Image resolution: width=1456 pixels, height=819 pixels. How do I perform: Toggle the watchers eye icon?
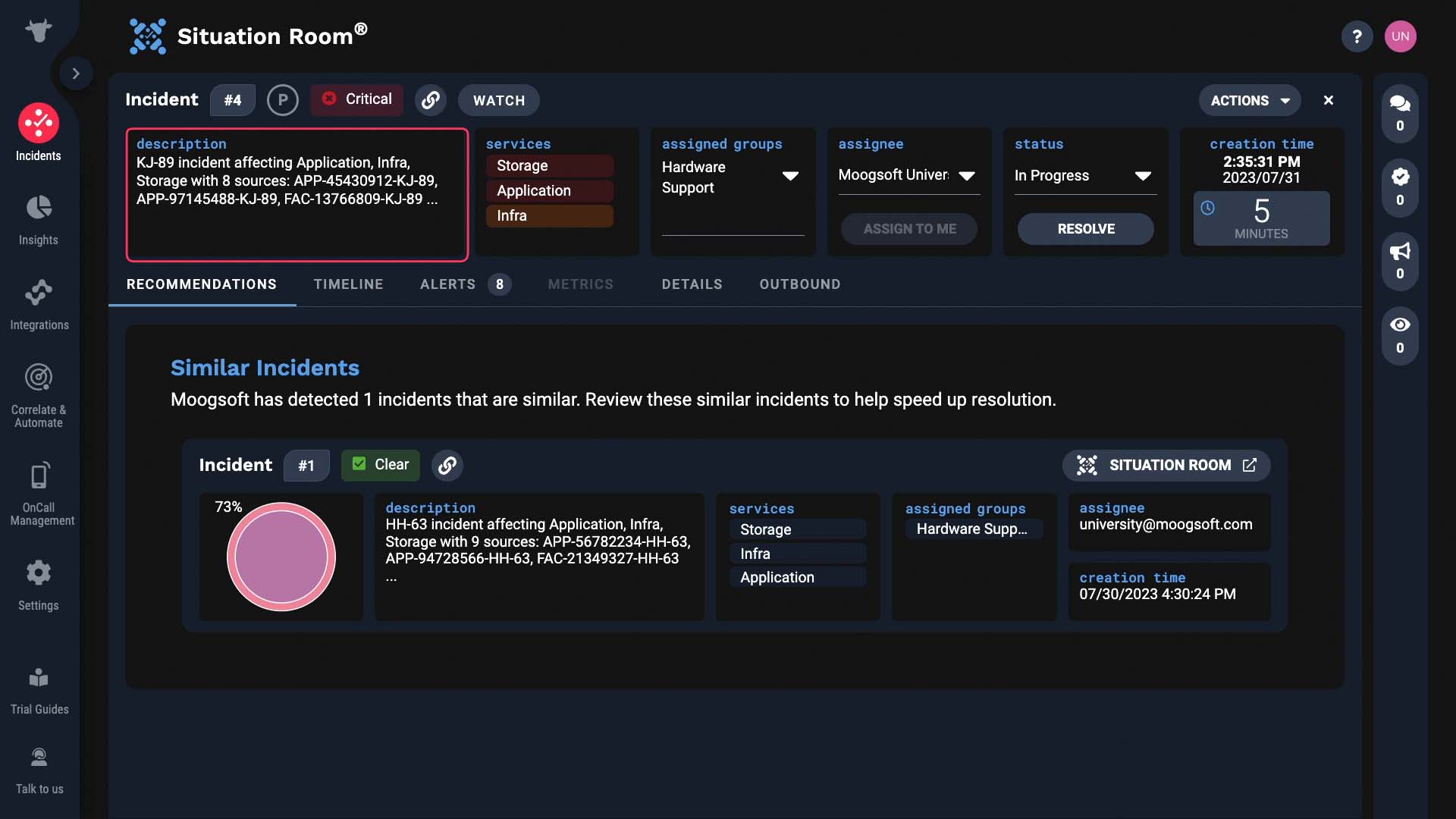click(x=1400, y=335)
